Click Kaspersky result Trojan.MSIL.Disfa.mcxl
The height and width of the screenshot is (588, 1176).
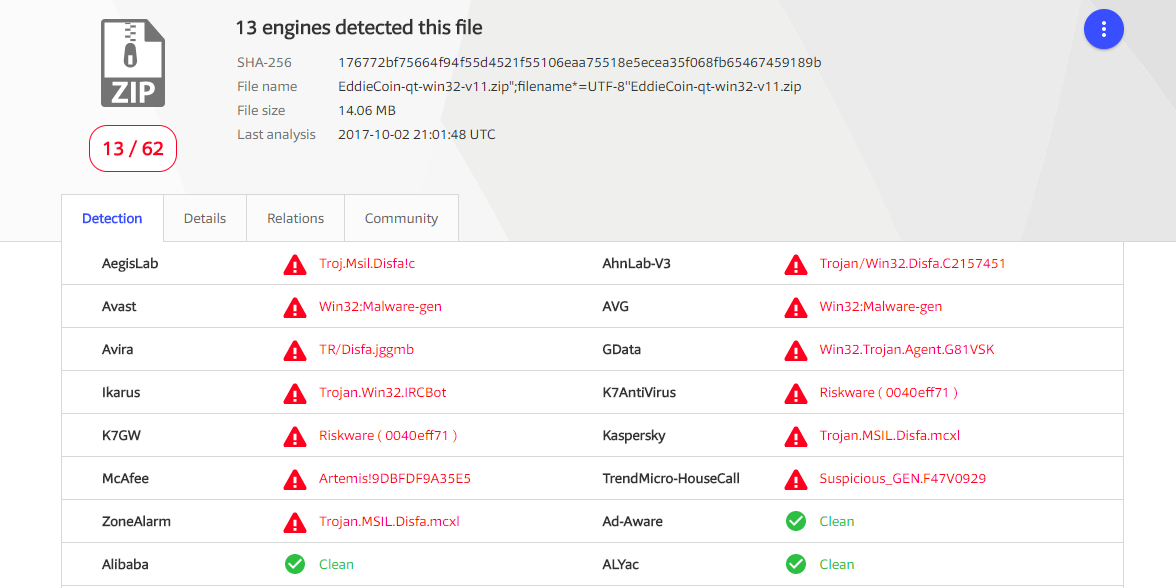coord(890,436)
